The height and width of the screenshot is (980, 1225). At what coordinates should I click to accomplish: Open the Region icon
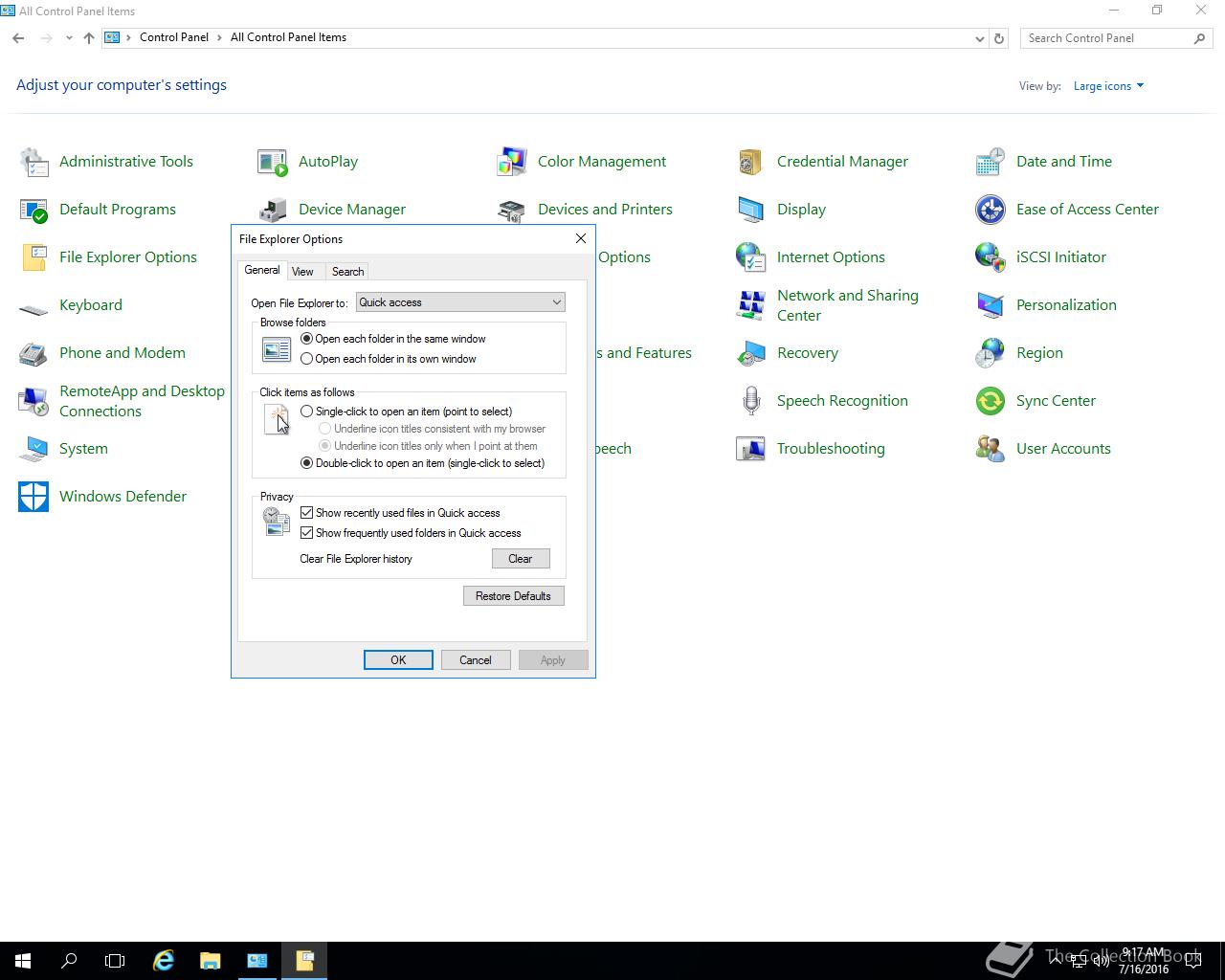(991, 353)
